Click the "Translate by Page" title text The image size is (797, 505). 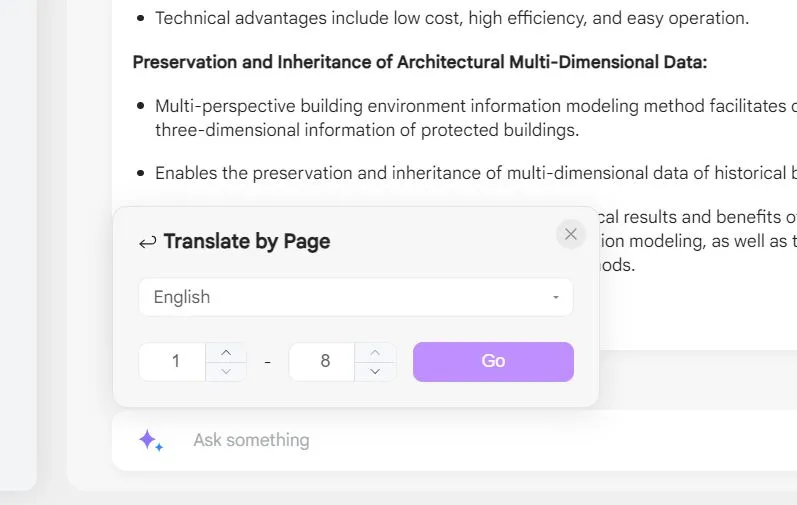coord(246,241)
